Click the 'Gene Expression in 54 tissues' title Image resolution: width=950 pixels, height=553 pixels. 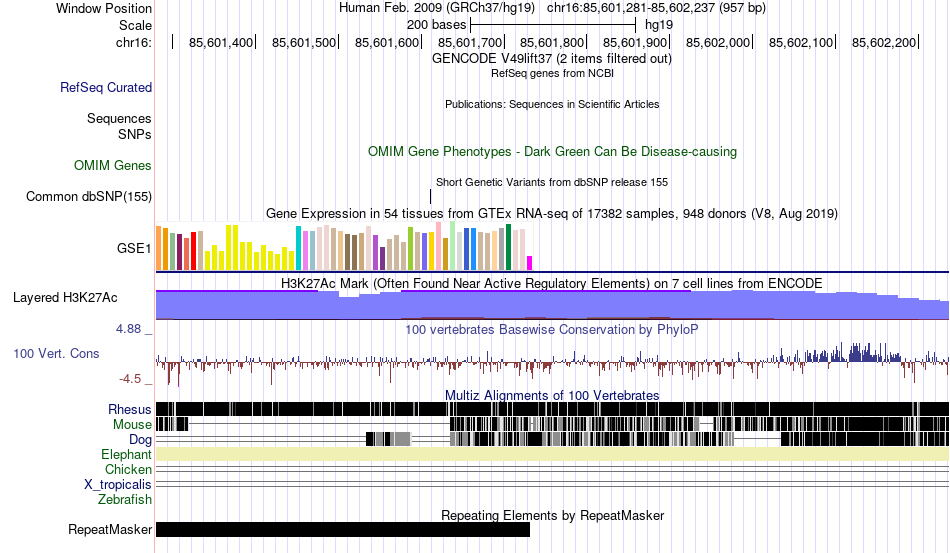pos(552,213)
